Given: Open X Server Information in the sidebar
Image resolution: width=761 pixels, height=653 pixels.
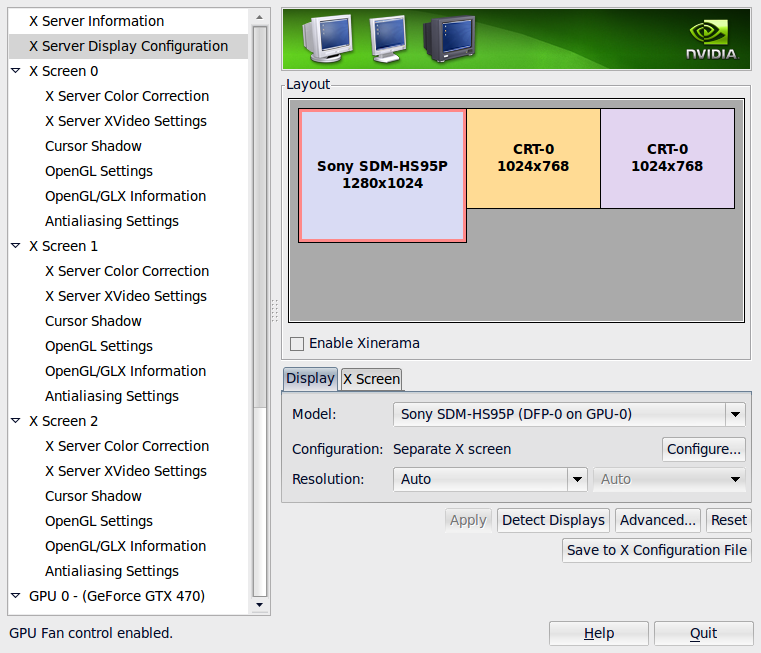Looking at the screenshot, I should pyautogui.click(x=96, y=21).
